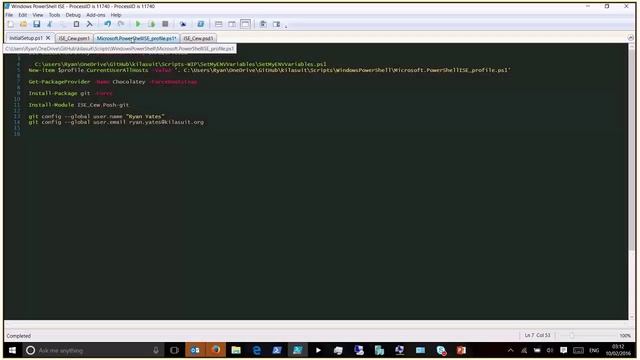Show script pane on top layout icon
The height and width of the screenshot is (360, 640).
[218, 24]
